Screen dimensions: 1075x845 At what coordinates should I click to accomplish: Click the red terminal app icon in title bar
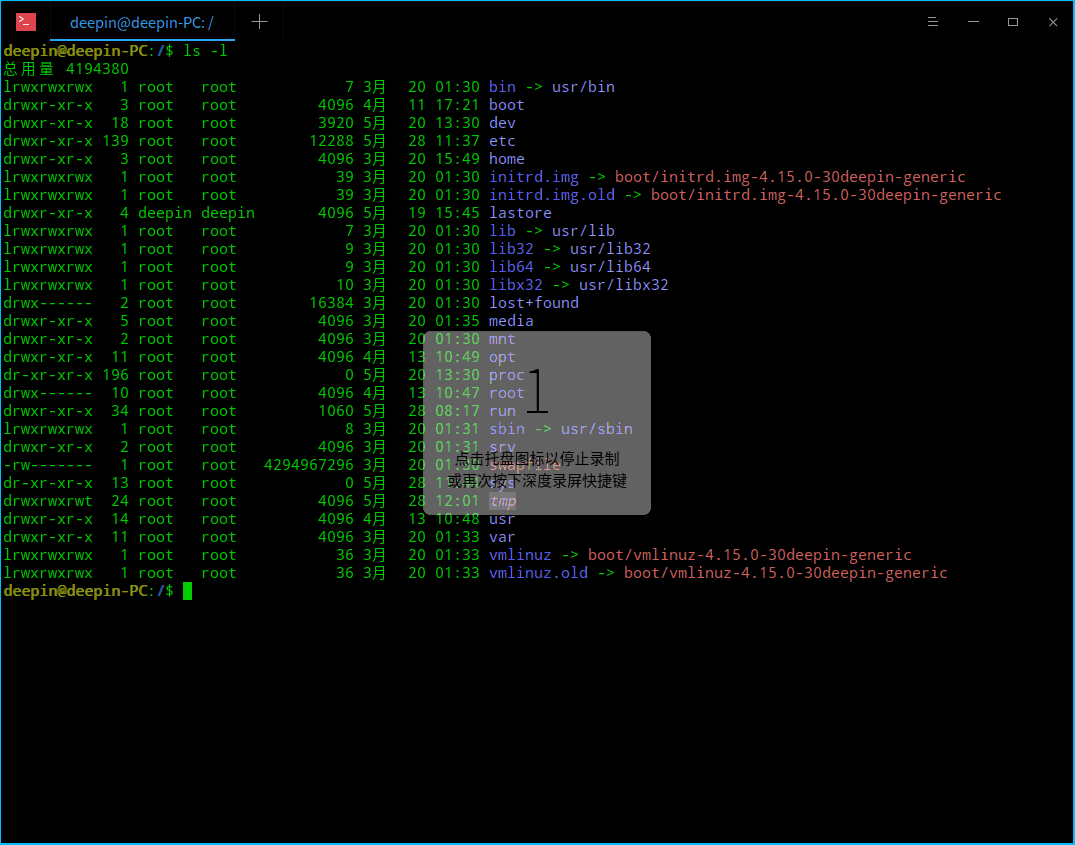(x=26, y=22)
